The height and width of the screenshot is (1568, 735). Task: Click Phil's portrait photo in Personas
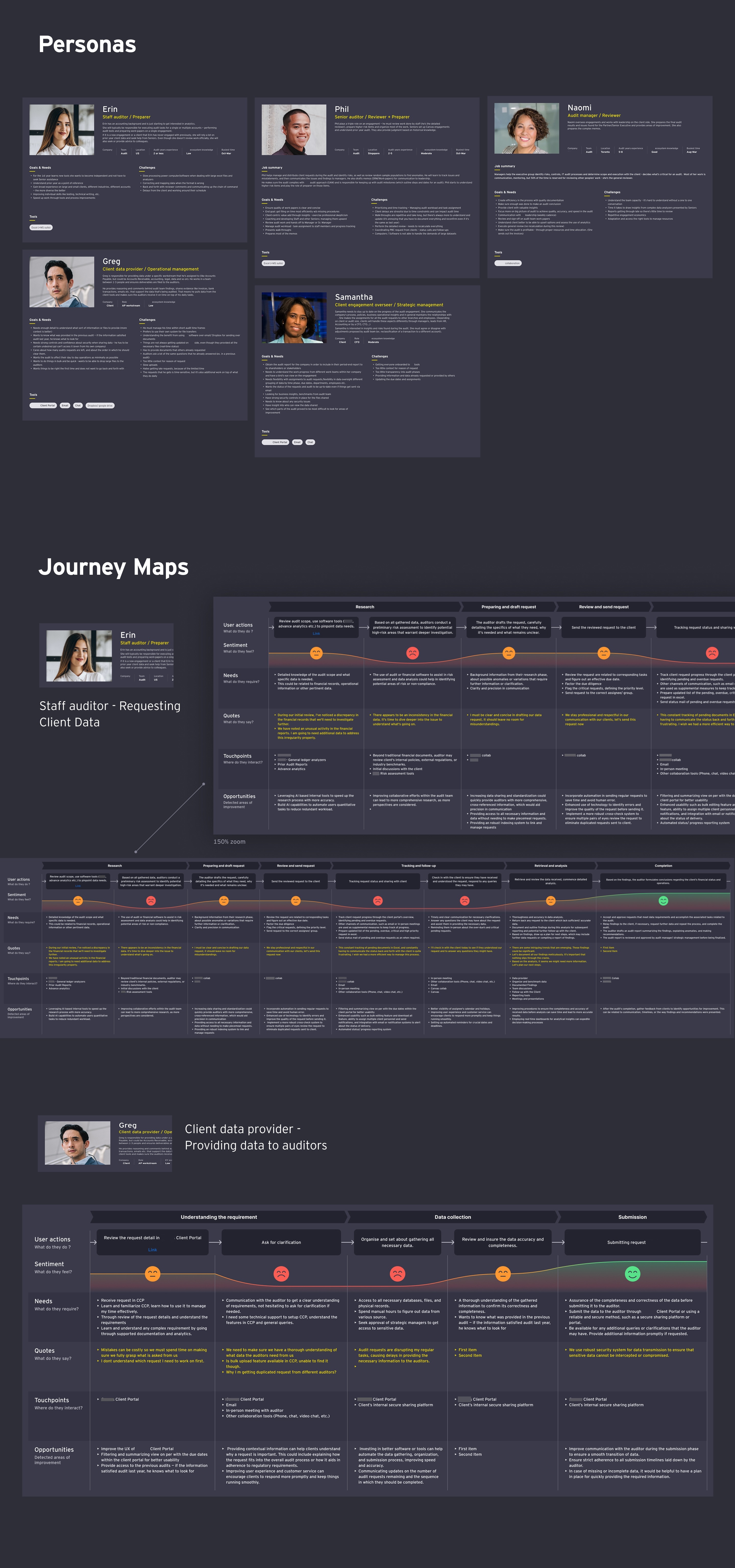click(x=294, y=130)
